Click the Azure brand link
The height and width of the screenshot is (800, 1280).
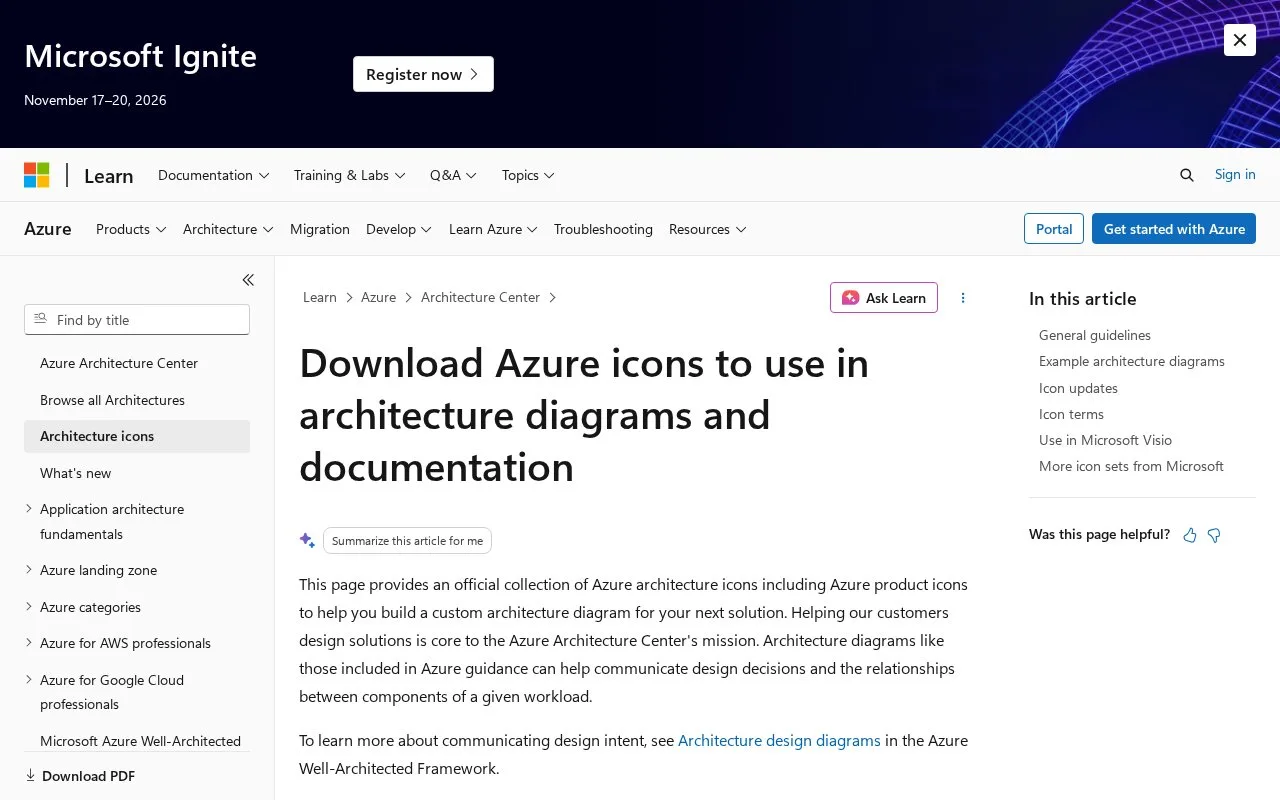point(48,229)
